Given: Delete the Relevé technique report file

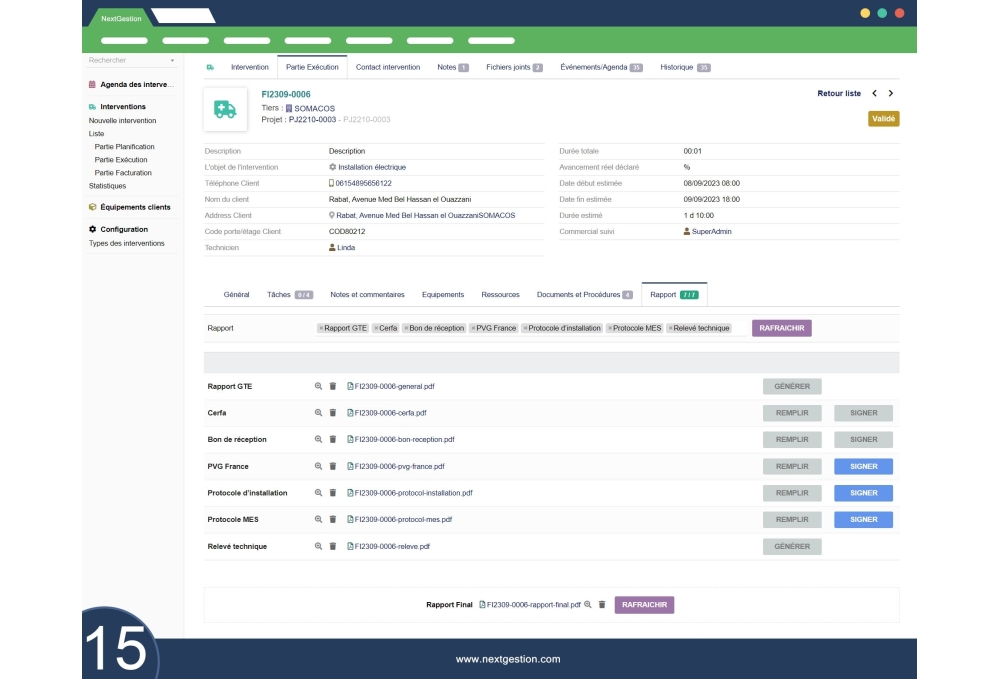Looking at the screenshot, I should [x=333, y=547].
